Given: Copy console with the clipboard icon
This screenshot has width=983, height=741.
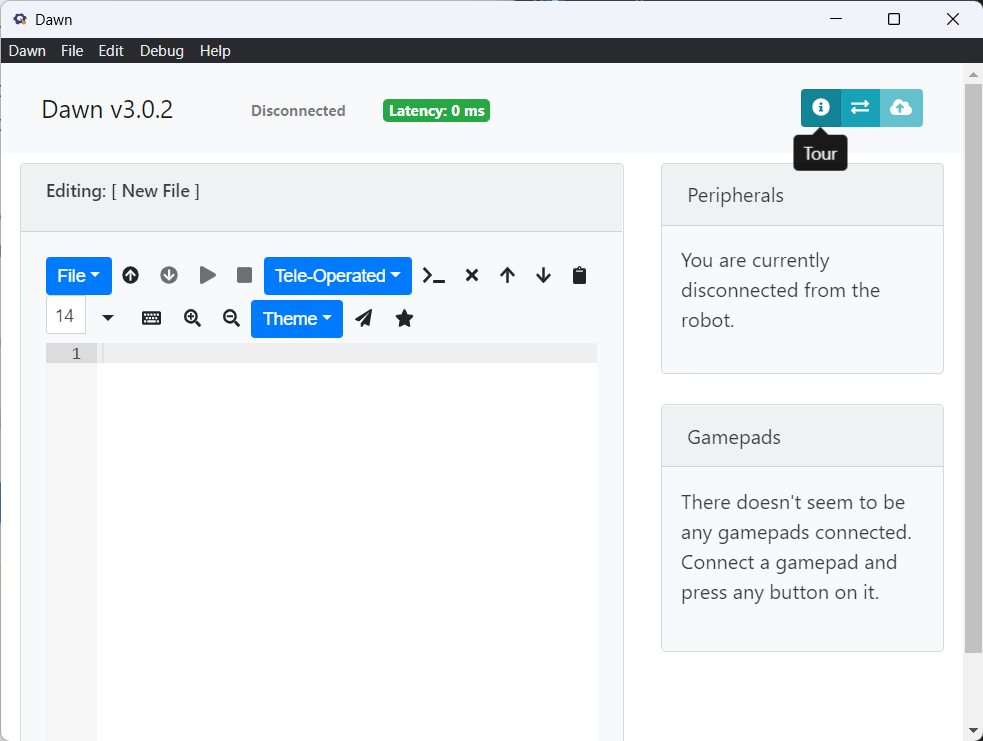Looking at the screenshot, I should click(579, 275).
